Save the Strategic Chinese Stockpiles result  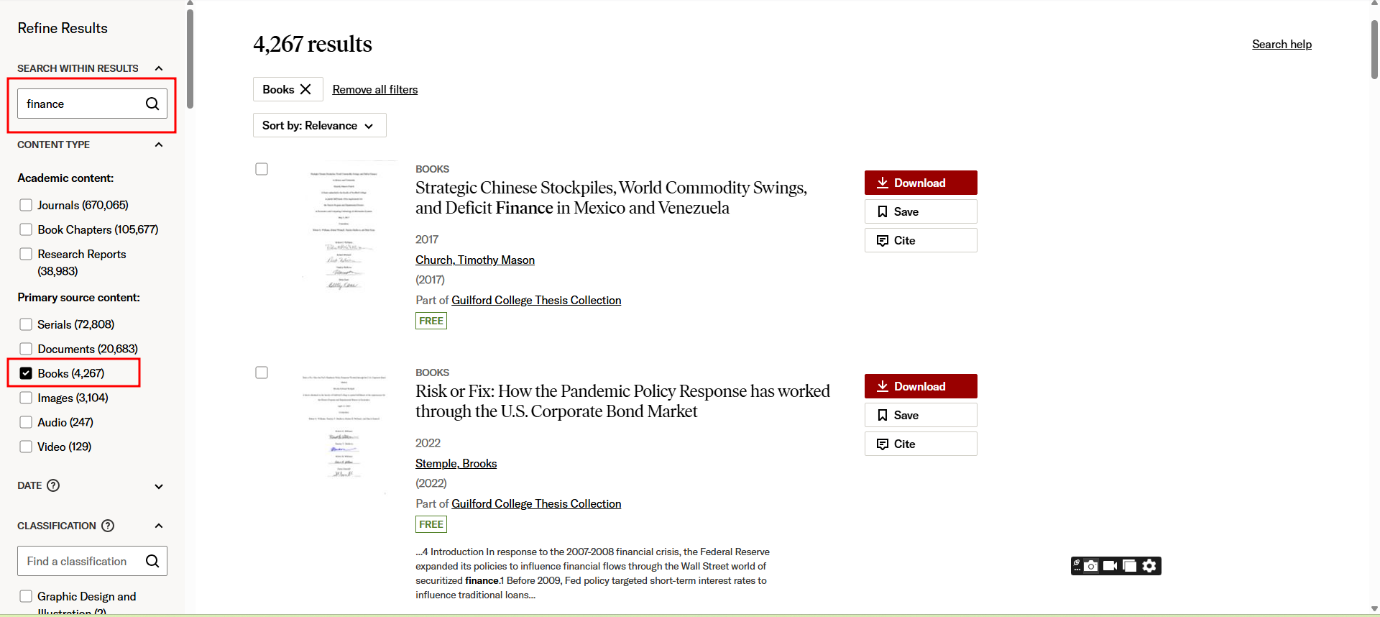[920, 212]
